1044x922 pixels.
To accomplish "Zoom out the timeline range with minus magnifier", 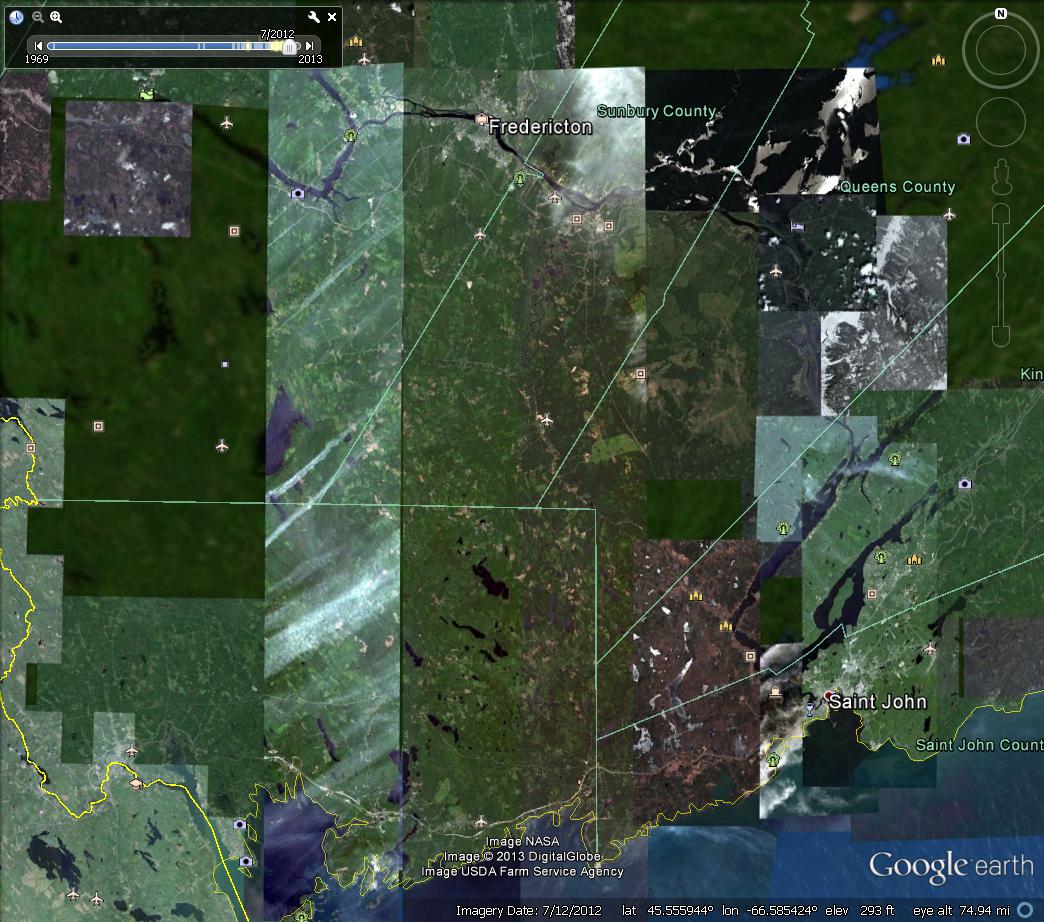I will click(37, 17).
